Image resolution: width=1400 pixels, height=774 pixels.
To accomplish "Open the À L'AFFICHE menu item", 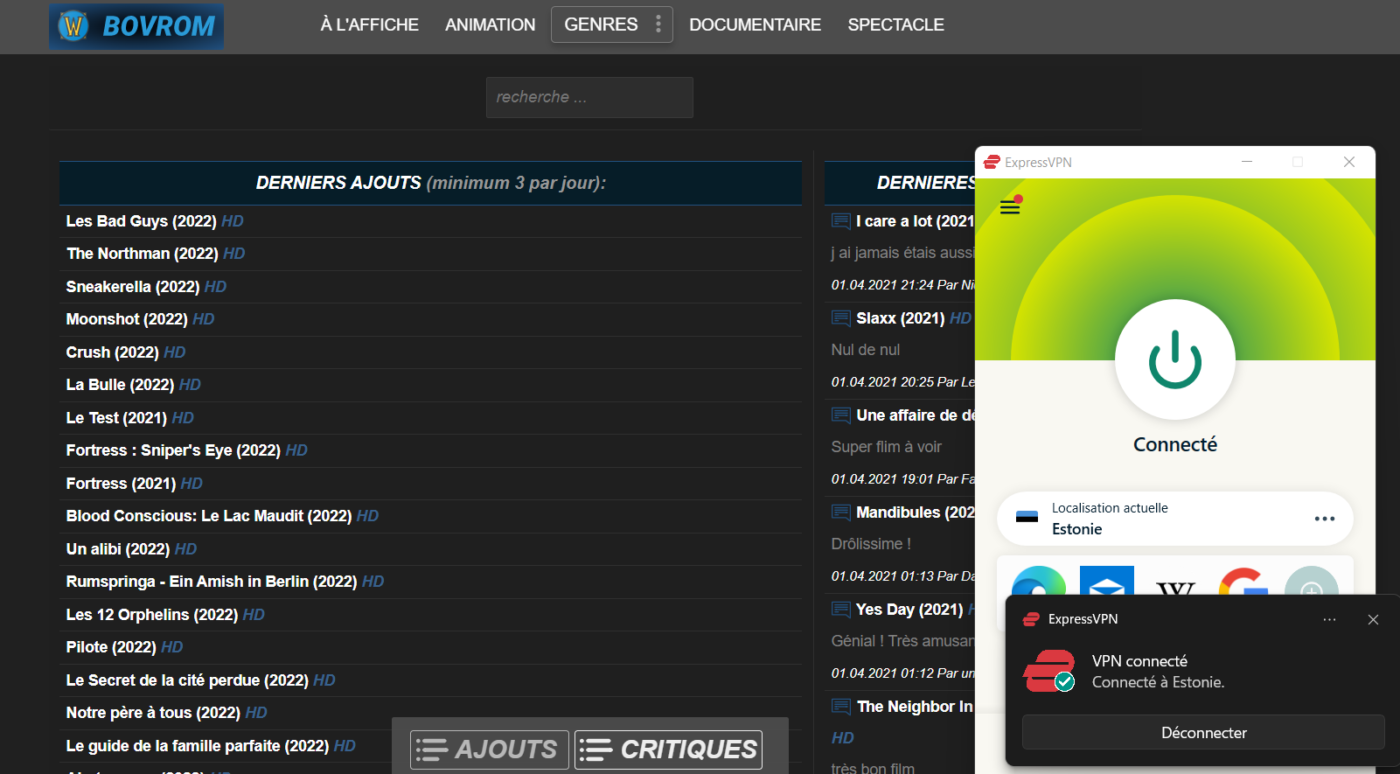I will (x=370, y=25).
